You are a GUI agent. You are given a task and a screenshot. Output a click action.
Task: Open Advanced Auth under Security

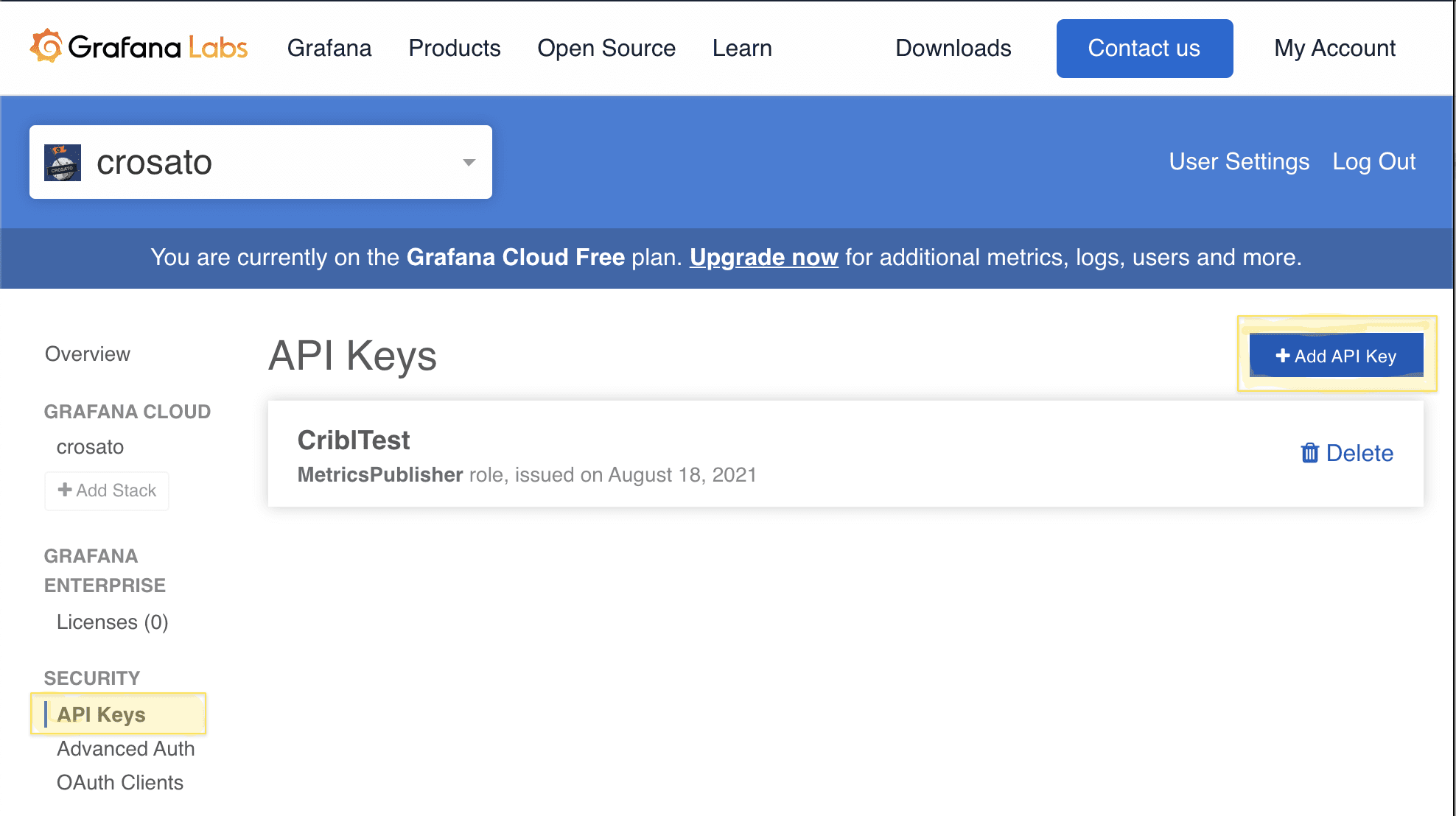point(125,748)
